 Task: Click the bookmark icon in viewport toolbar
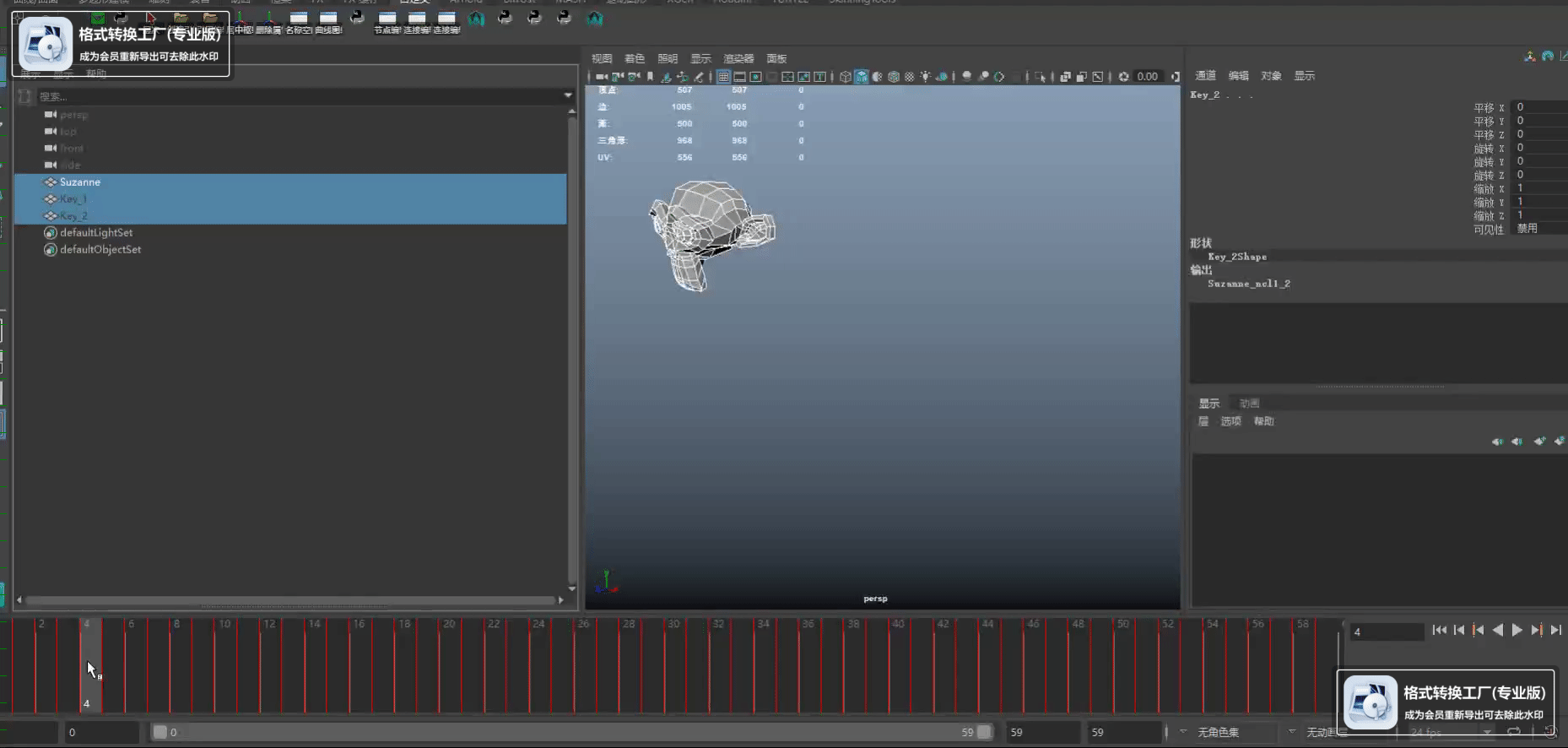(x=650, y=77)
